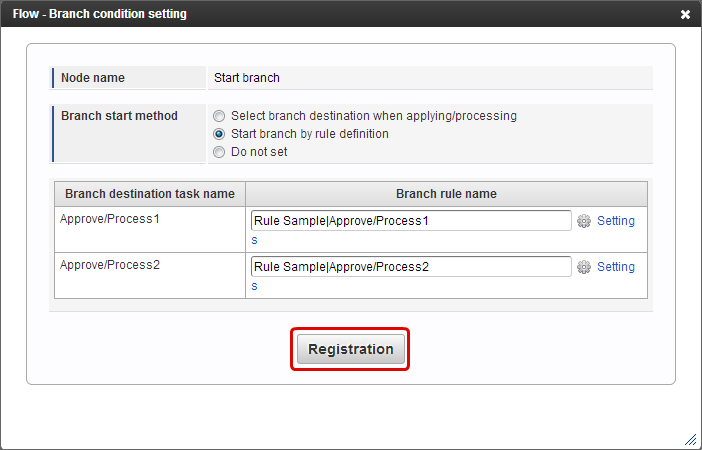Image resolution: width=702 pixels, height=450 pixels.
Task: Click the Registration button
Action: tap(351, 349)
